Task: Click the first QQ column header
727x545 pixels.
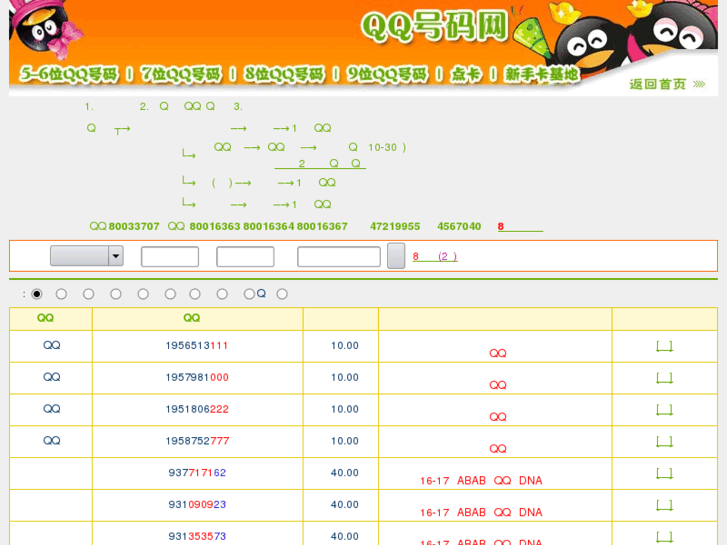Action: point(45,318)
